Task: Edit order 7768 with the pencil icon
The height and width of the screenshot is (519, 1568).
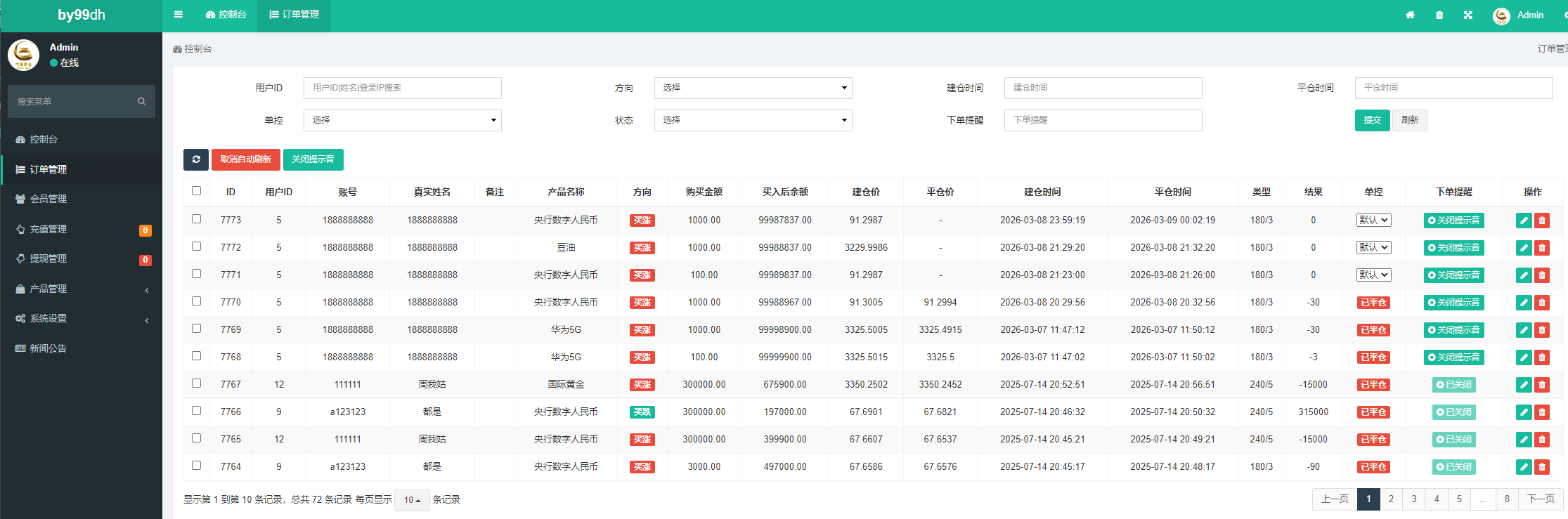Action: pos(1524,357)
